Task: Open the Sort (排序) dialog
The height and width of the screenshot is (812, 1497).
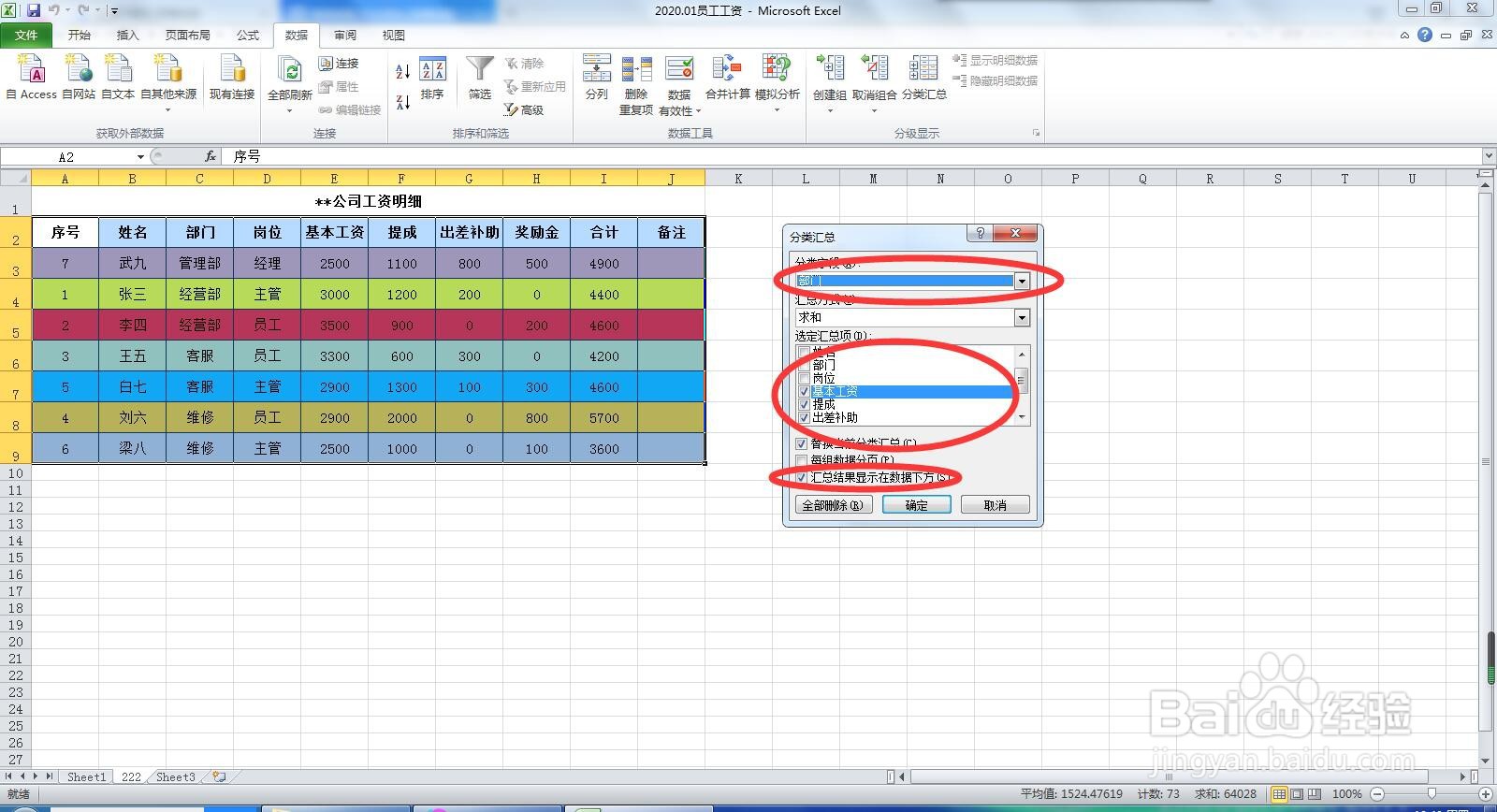Action: click(432, 79)
